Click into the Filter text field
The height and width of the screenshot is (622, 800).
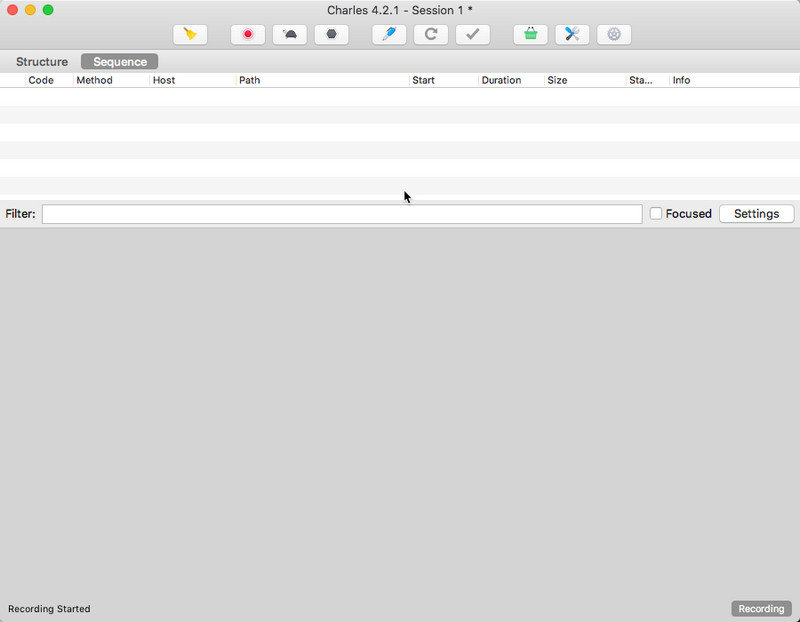coord(342,214)
